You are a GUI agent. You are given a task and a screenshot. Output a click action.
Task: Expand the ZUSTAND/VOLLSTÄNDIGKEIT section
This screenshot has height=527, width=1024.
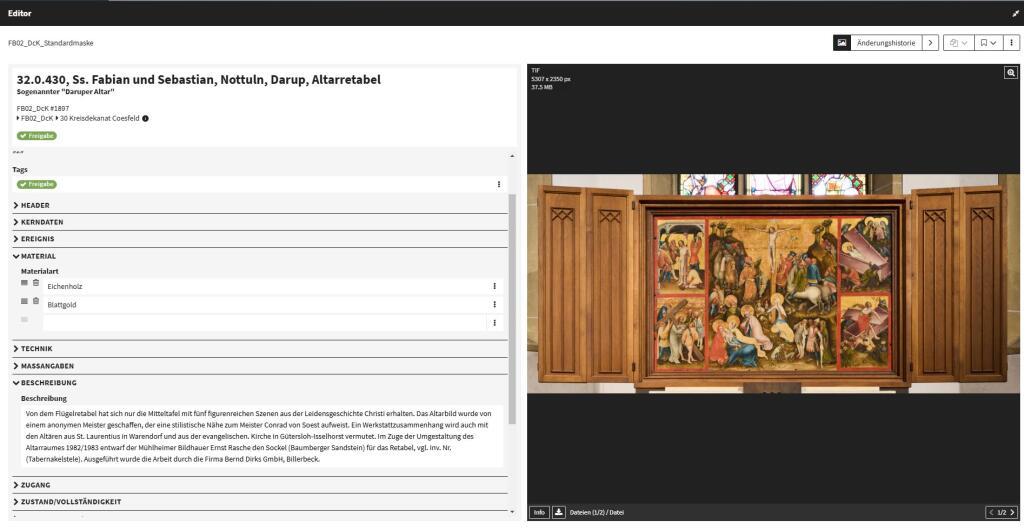click(x=70, y=502)
